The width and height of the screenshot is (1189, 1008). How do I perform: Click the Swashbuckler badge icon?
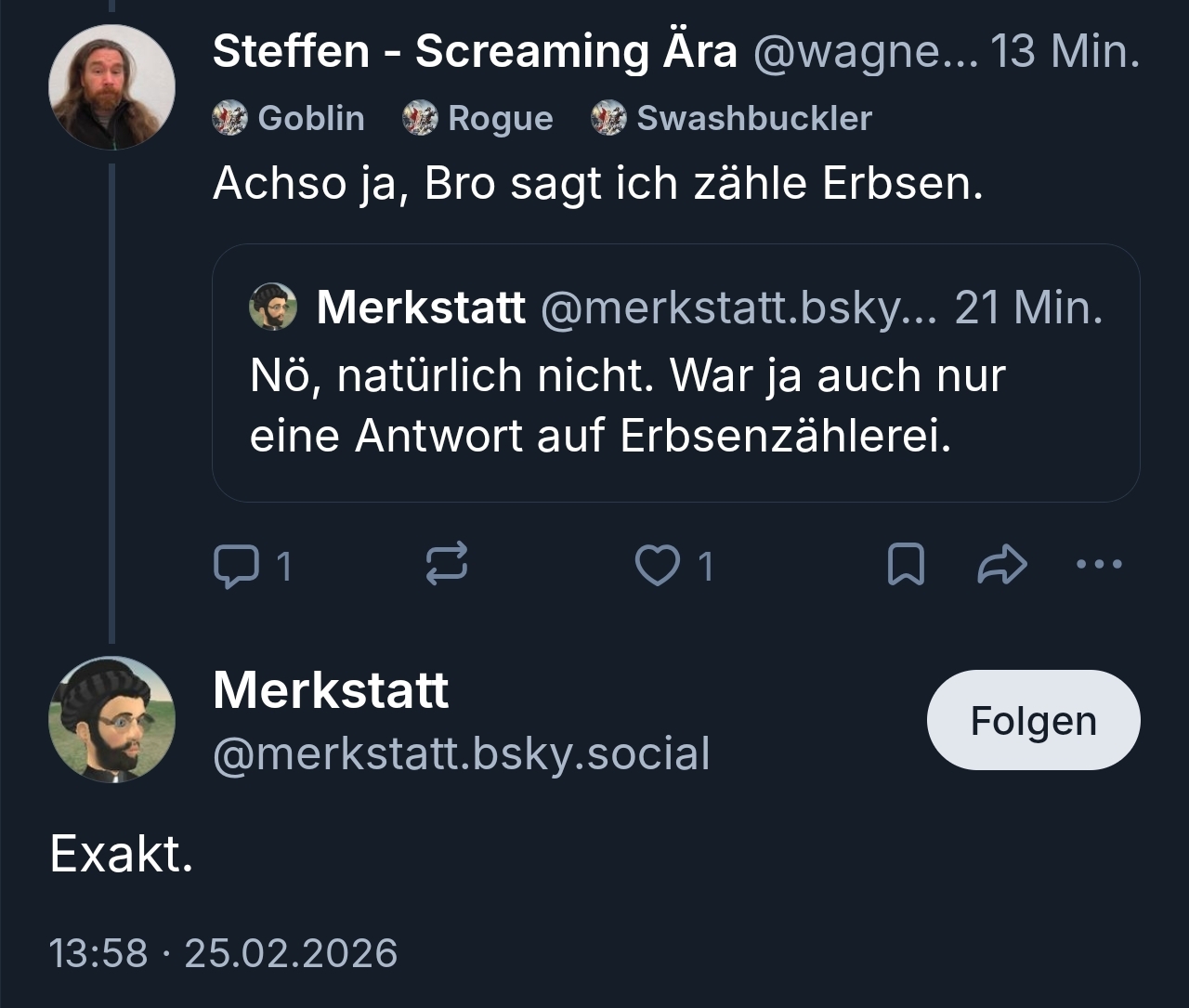tap(608, 118)
